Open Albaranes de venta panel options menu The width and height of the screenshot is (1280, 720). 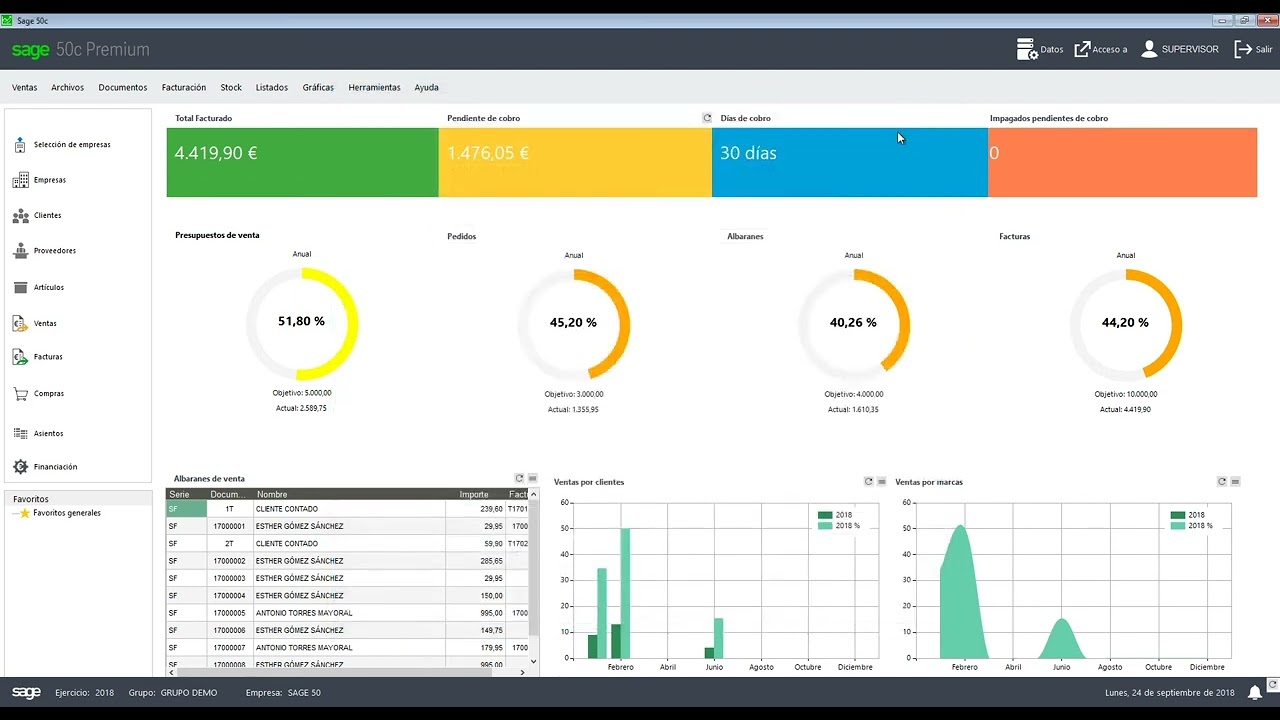[x=533, y=479]
